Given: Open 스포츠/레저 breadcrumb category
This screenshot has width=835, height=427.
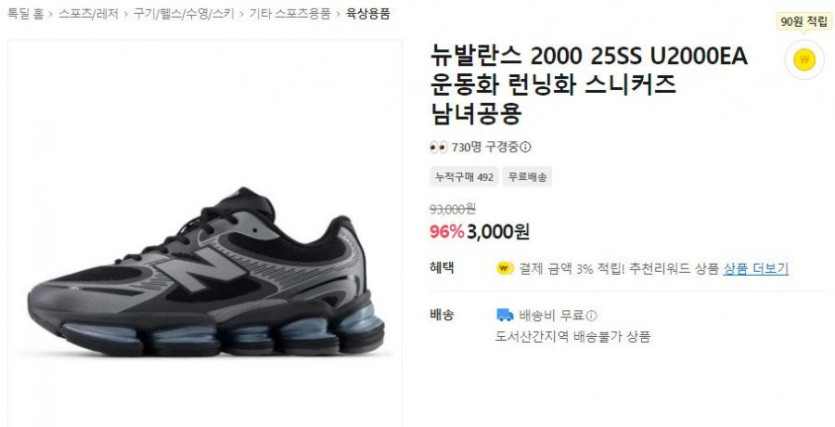Looking at the screenshot, I should 88,14.
